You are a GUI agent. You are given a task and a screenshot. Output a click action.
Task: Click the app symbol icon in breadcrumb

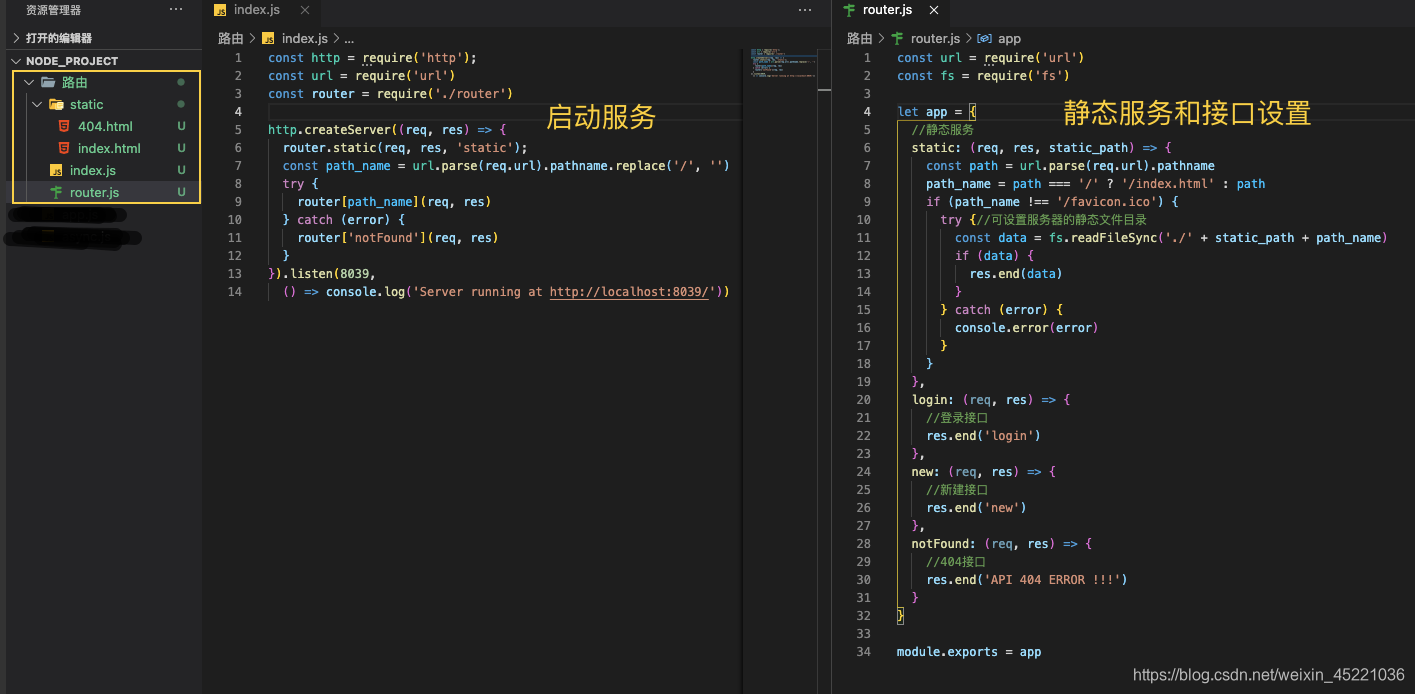(x=984, y=38)
